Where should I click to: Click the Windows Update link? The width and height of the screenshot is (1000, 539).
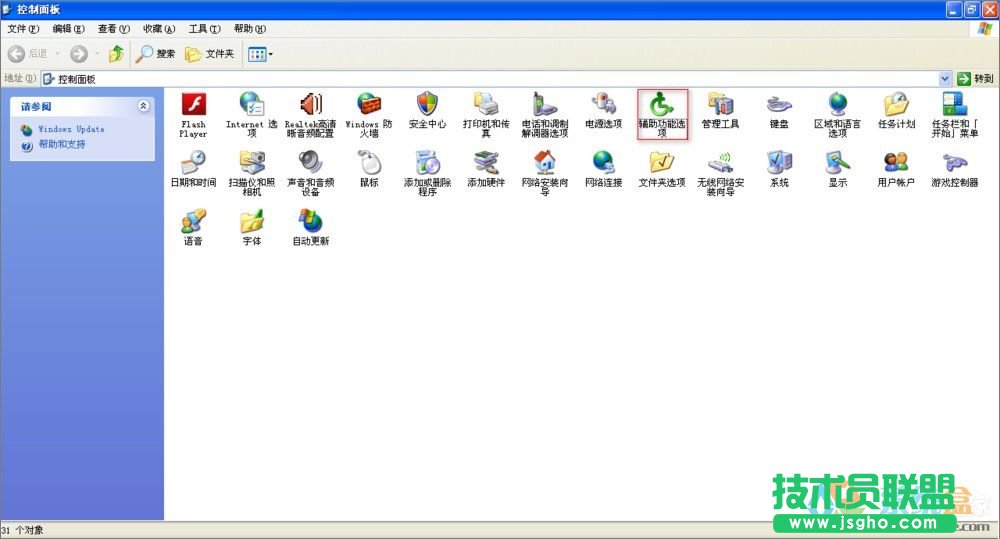[71, 129]
